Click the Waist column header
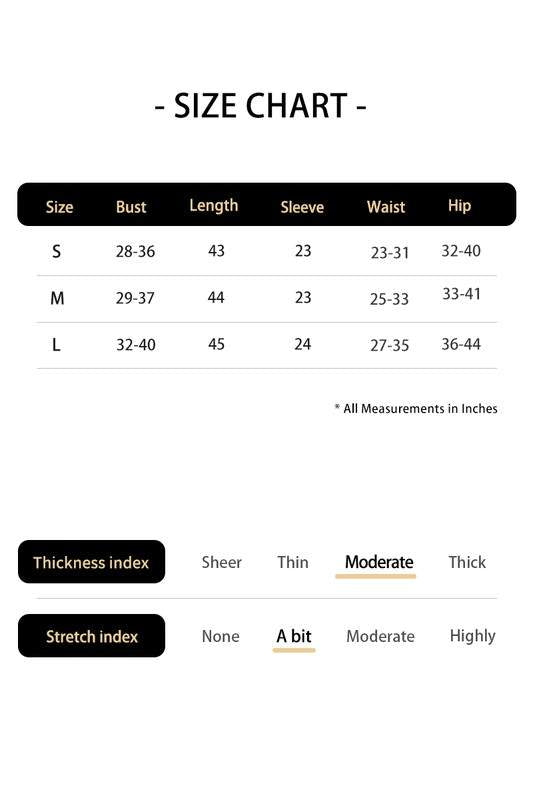 [386, 207]
